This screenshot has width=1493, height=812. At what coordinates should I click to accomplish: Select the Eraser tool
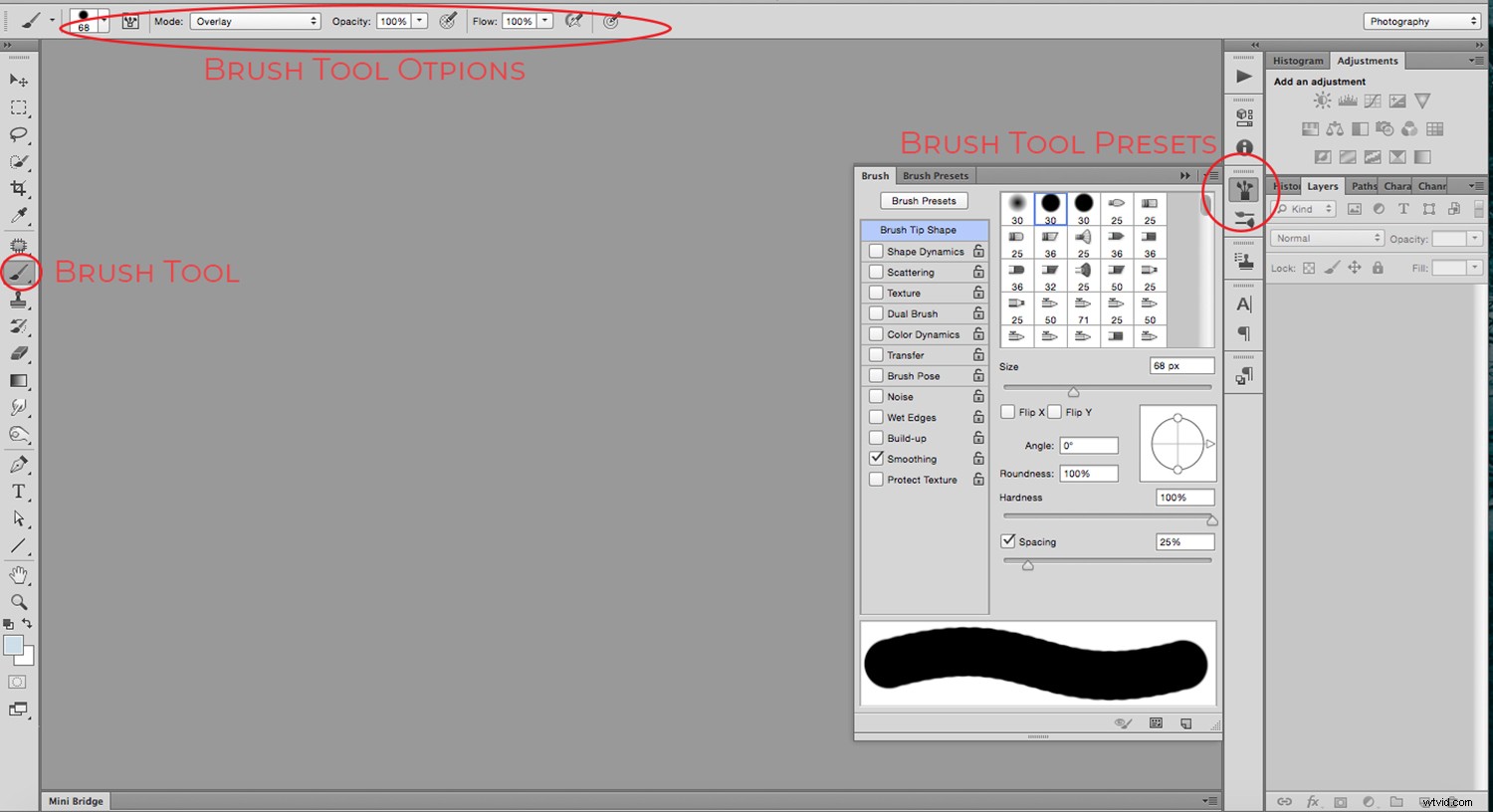(x=20, y=353)
